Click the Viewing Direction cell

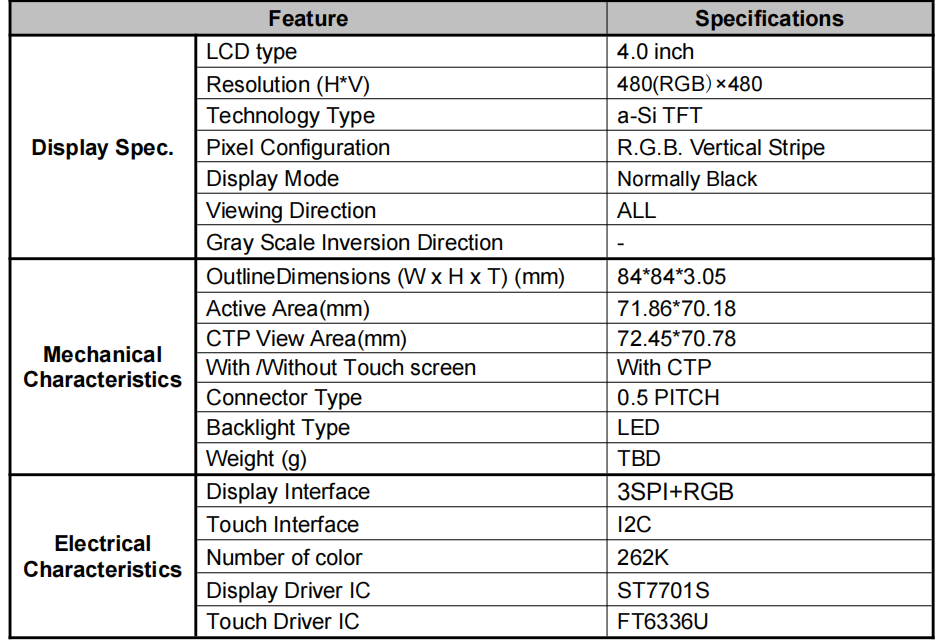click(x=291, y=211)
